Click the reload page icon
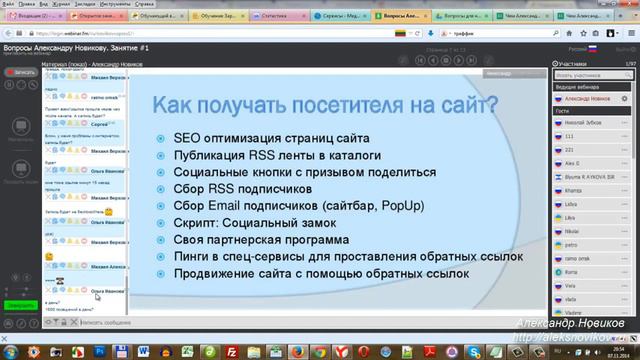 pos(417,33)
